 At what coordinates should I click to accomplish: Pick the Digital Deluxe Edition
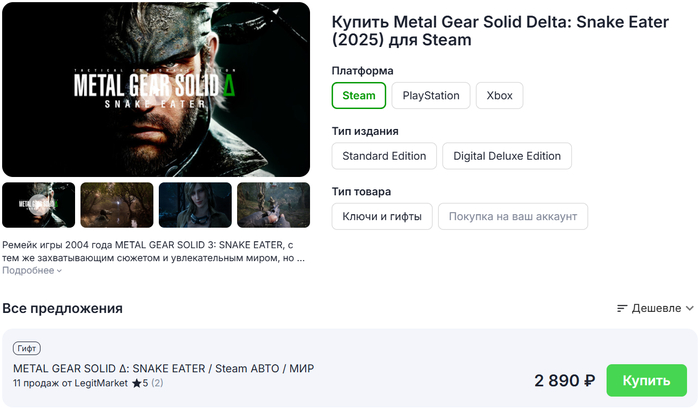507,156
